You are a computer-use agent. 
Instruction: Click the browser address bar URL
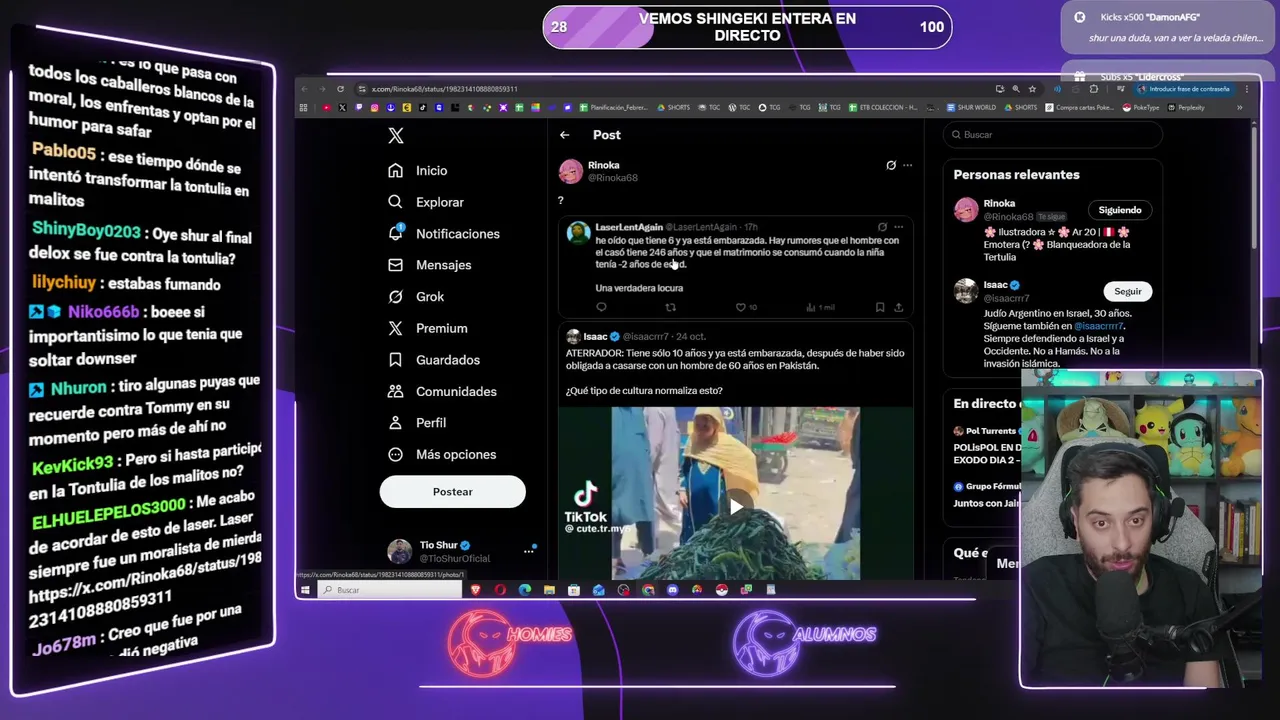click(444, 89)
